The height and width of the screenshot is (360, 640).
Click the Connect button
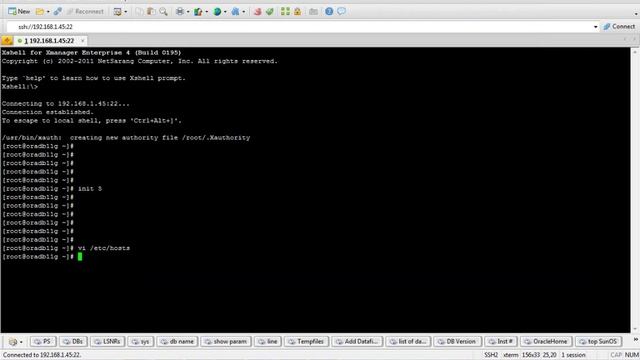click(x=619, y=27)
